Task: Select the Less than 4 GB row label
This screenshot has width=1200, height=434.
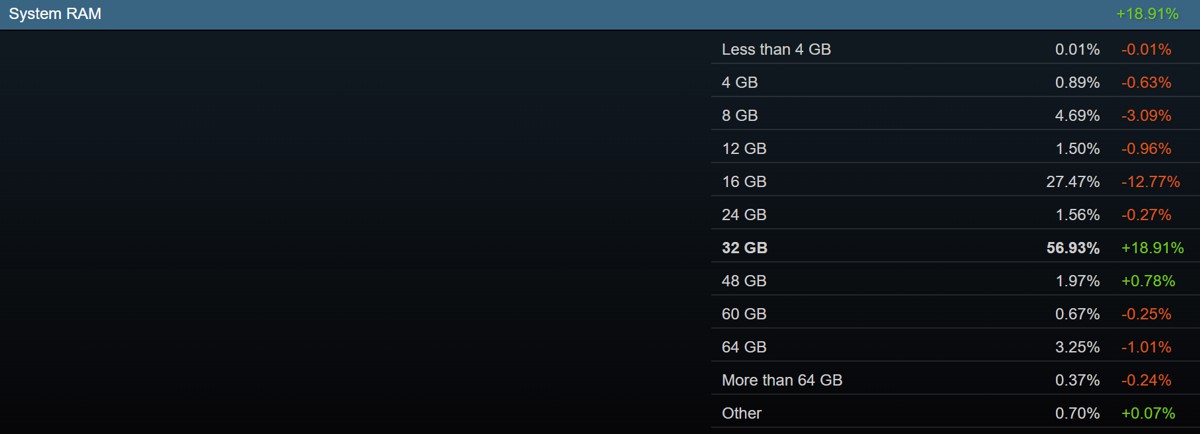Action: (776, 49)
